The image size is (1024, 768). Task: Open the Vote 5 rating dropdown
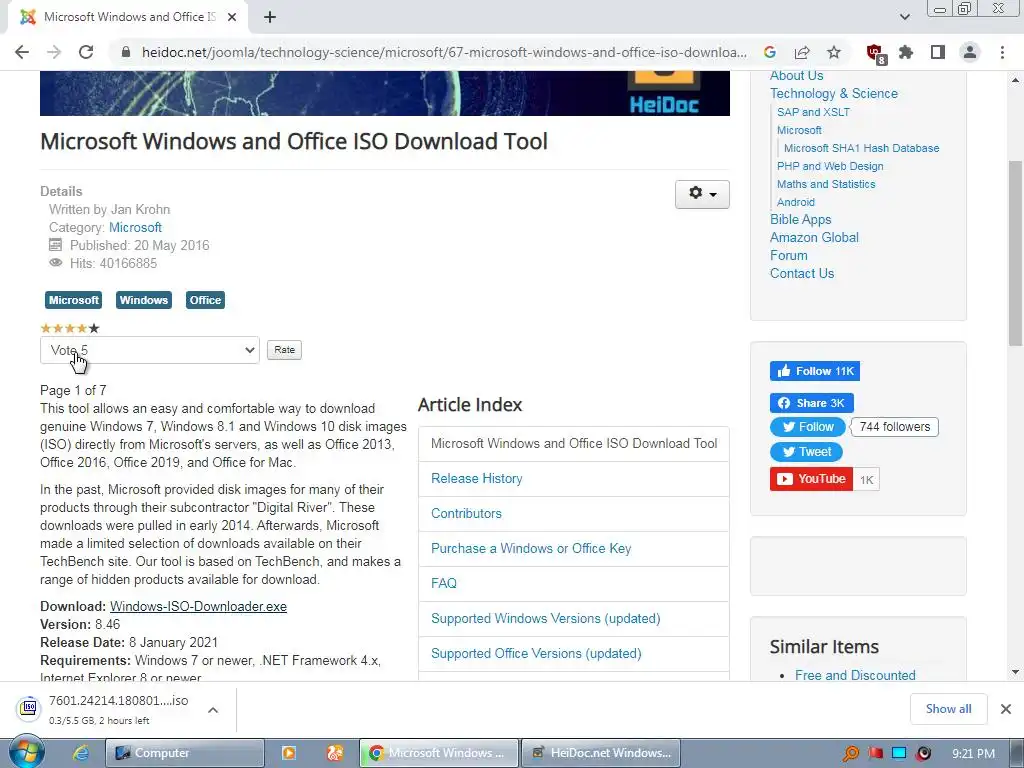(150, 350)
